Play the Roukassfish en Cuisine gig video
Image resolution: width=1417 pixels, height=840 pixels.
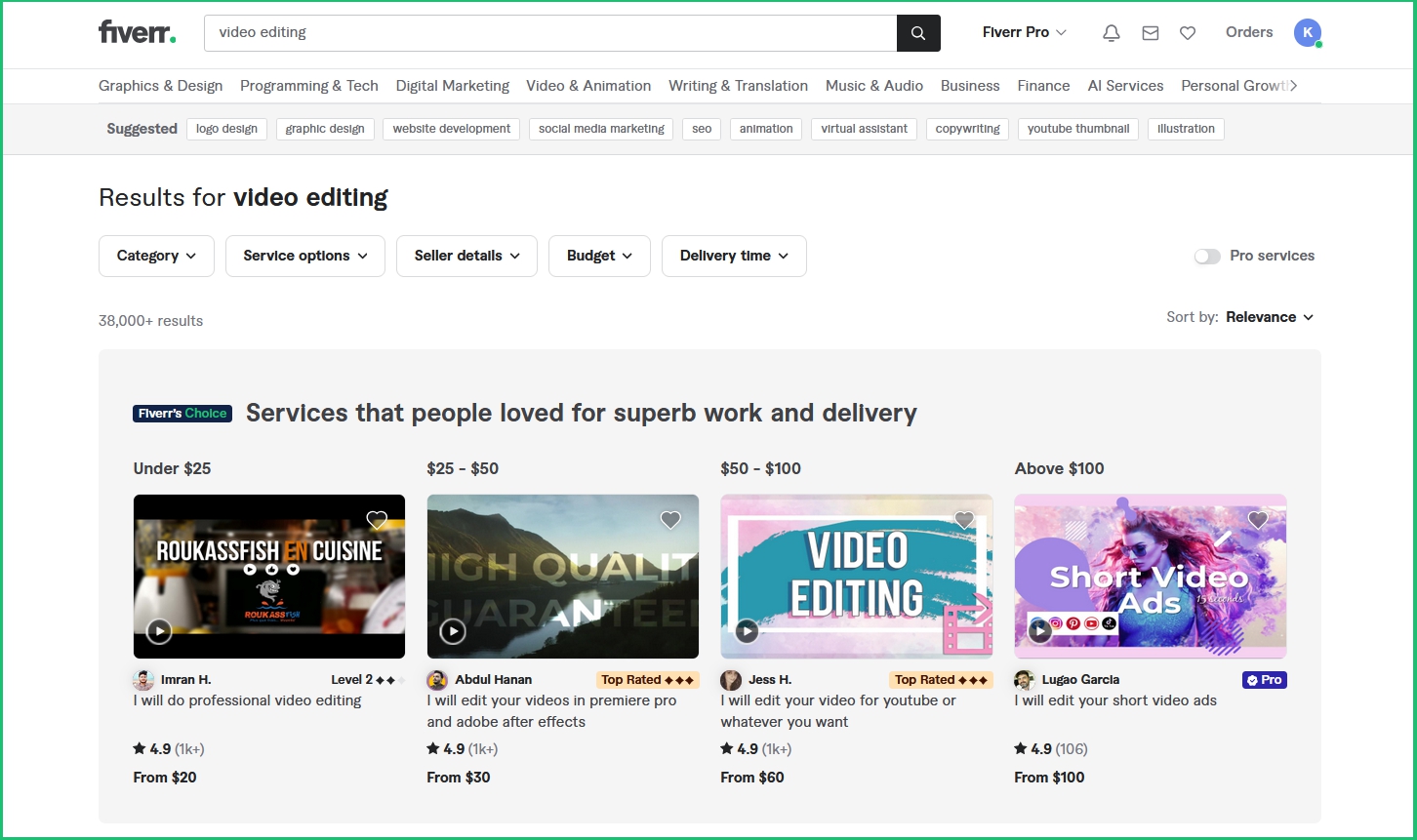pyautogui.click(x=159, y=631)
